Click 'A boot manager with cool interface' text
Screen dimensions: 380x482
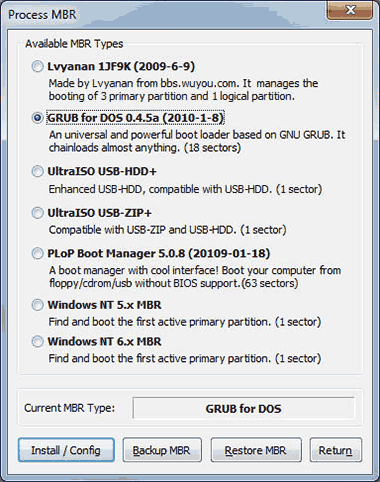point(195,277)
